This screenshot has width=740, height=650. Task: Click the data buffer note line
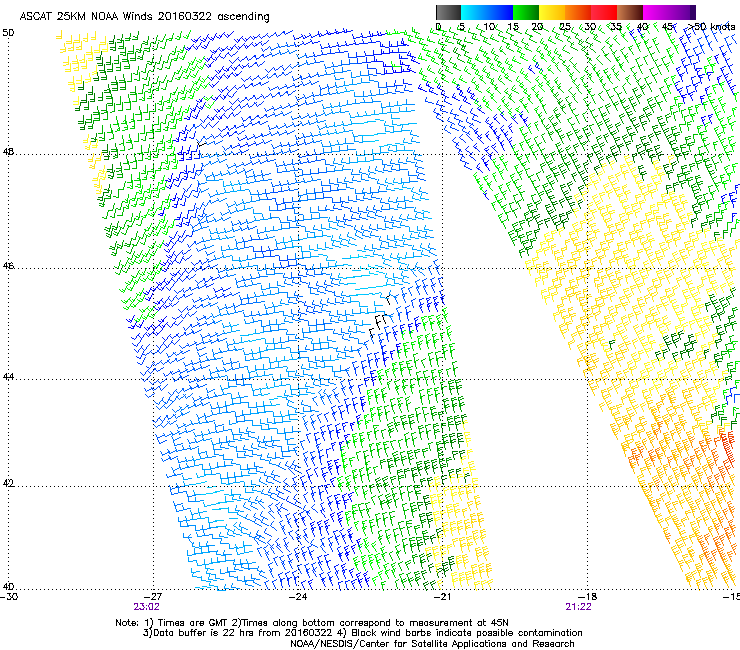pyautogui.click(x=362, y=633)
